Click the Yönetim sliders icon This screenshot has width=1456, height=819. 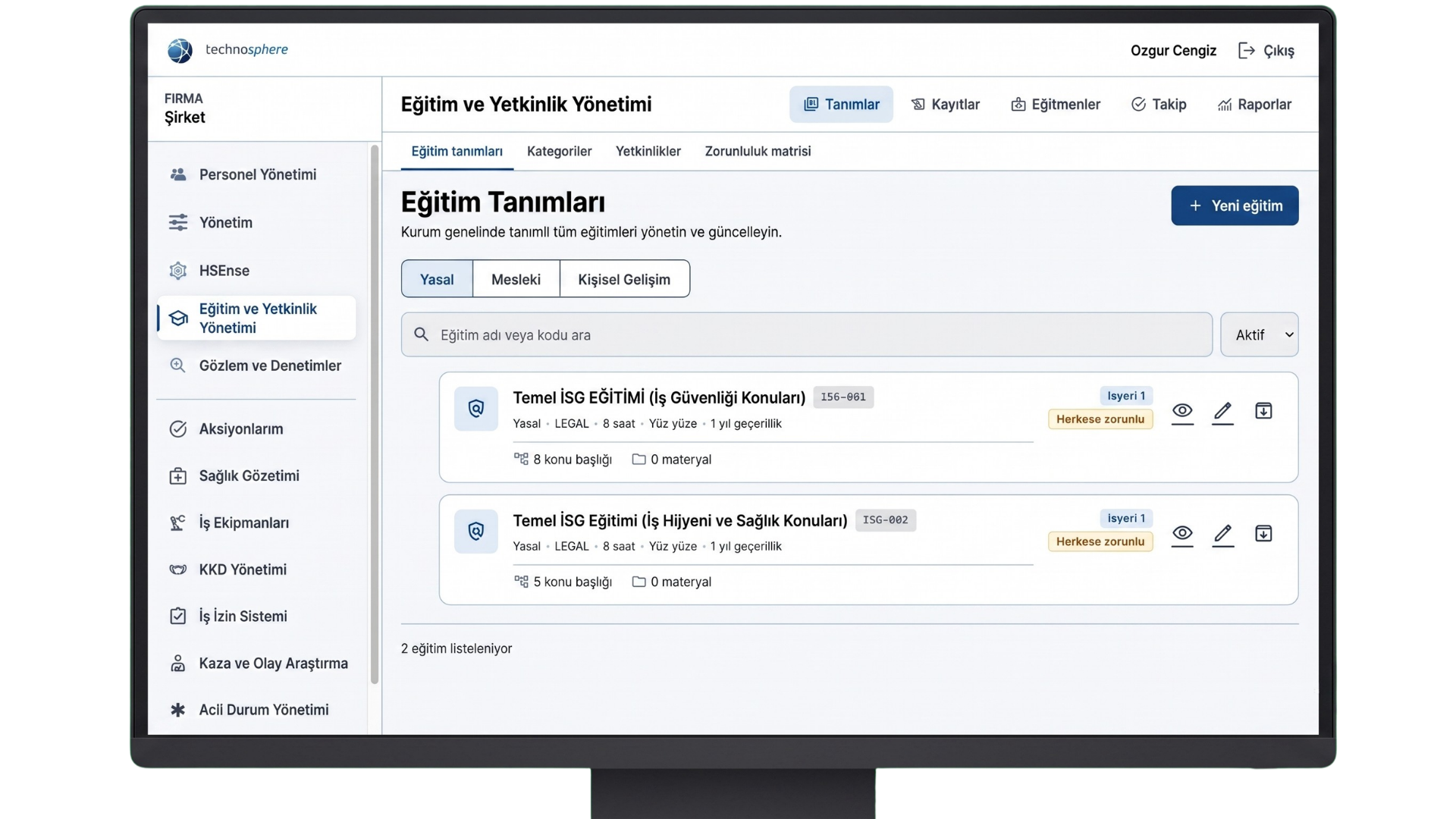pos(178,222)
